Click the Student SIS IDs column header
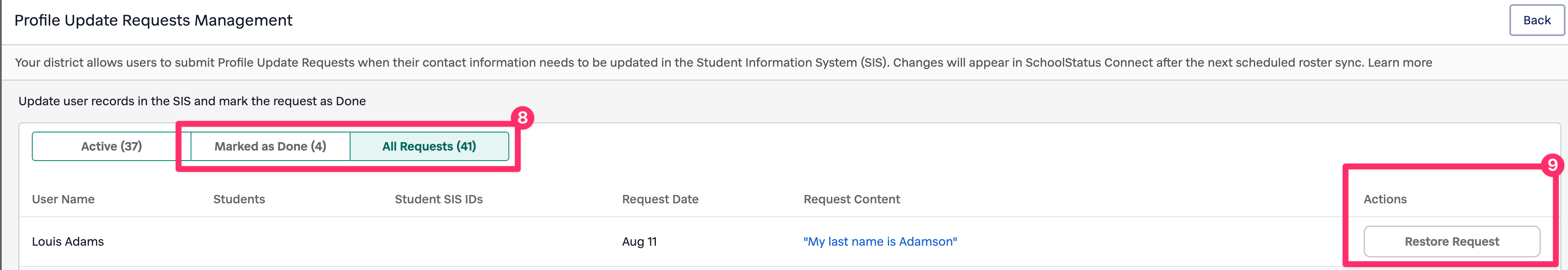Viewport: 1568px width, 270px height. click(438, 199)
